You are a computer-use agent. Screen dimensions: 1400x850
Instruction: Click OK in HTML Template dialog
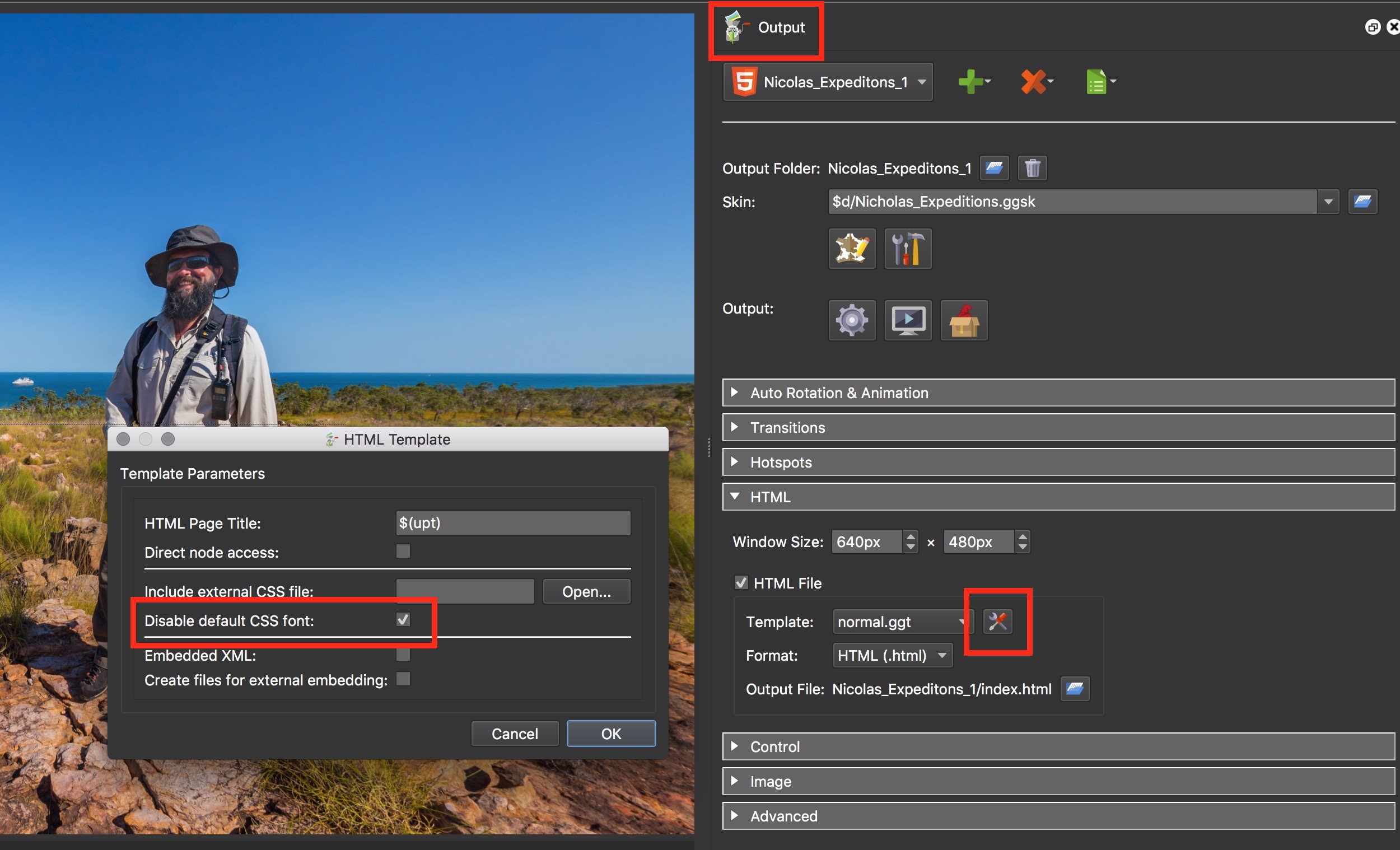point(612,734)
